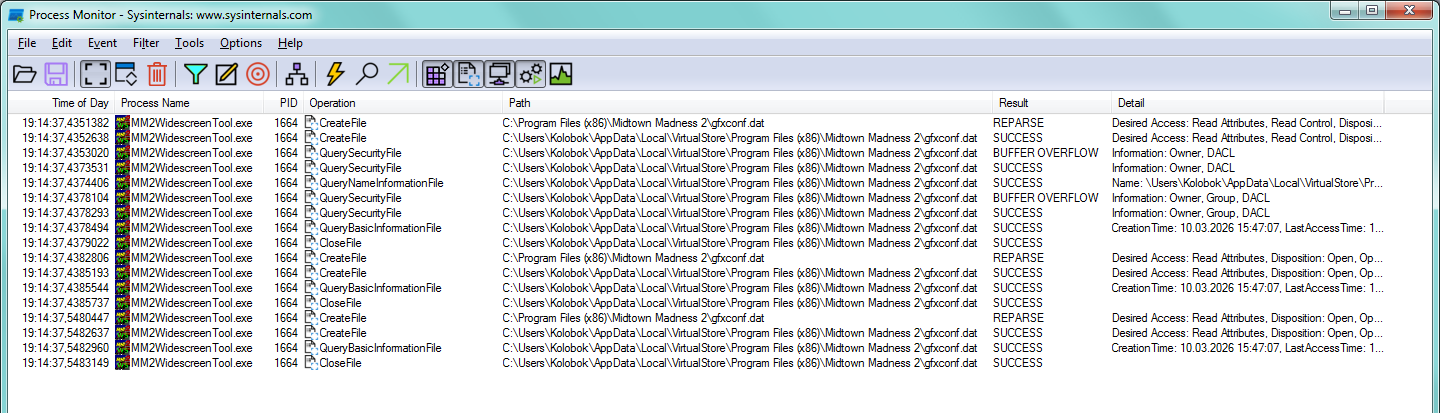Click the Path column header
Screen dimensions: 1440x413
[x=748, y=103]
